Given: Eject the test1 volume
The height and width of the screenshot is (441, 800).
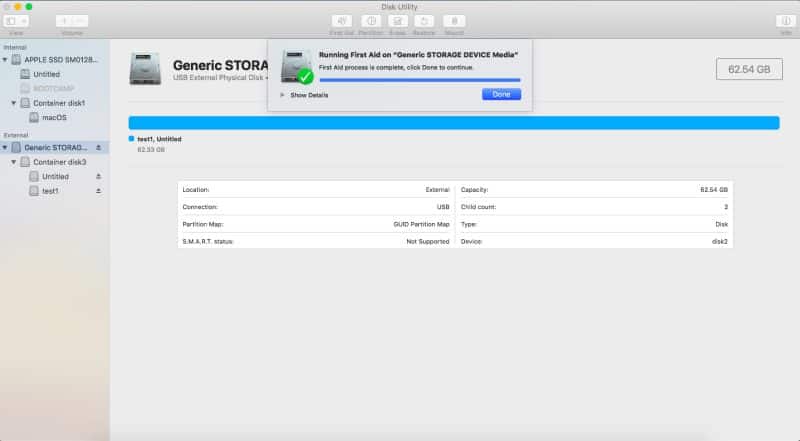Looking at the screenshot, I should [x=98, y=191].
